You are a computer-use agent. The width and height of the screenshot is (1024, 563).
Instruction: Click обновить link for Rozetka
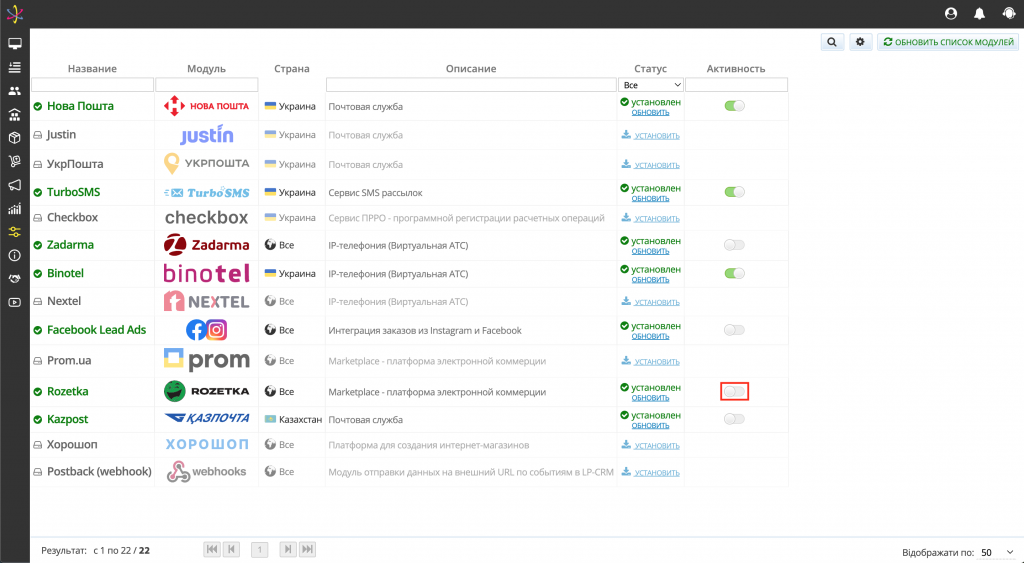click(x=650, y=398)
